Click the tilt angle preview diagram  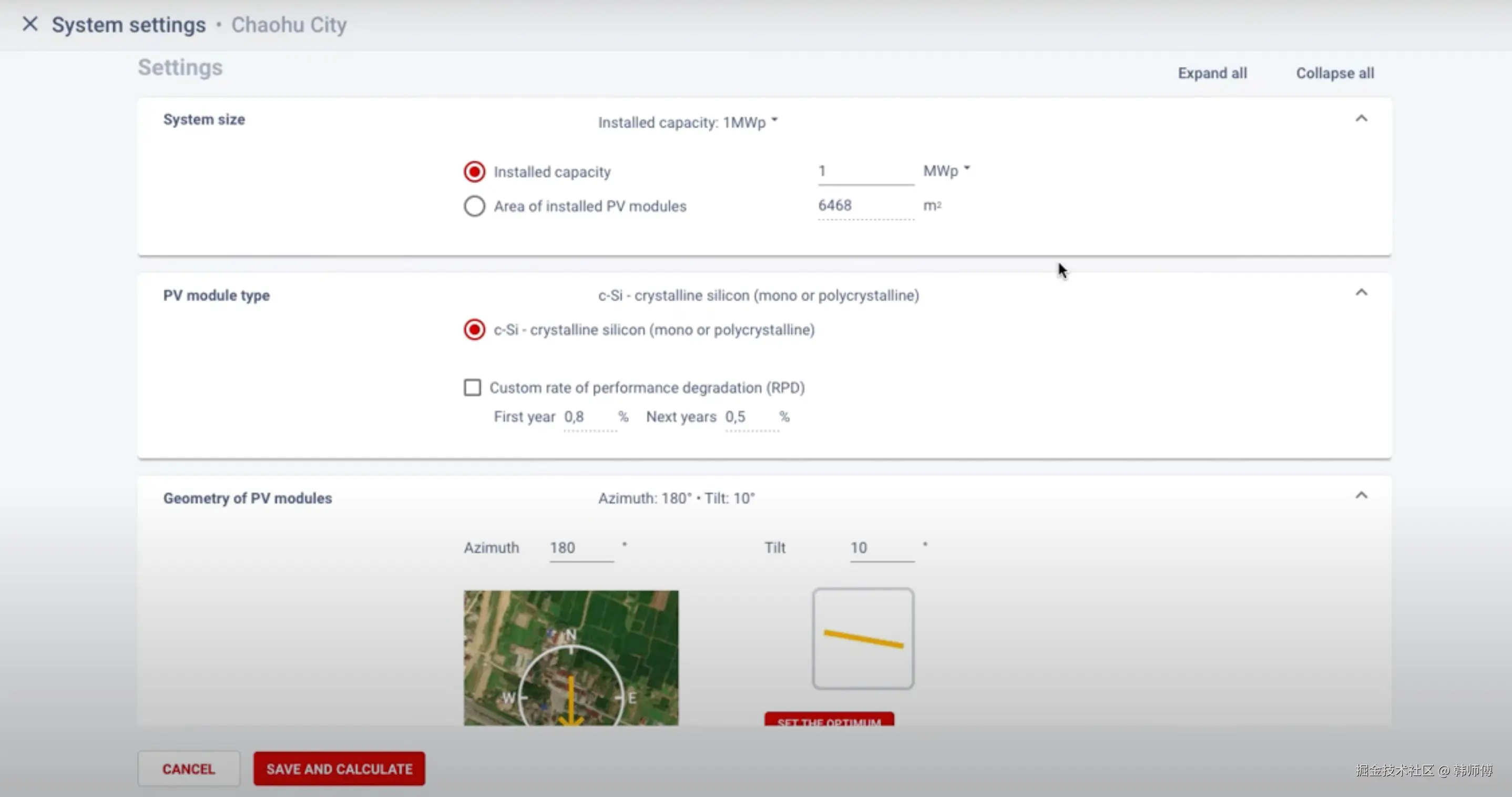pyautogui.click(x=863, y=639)
